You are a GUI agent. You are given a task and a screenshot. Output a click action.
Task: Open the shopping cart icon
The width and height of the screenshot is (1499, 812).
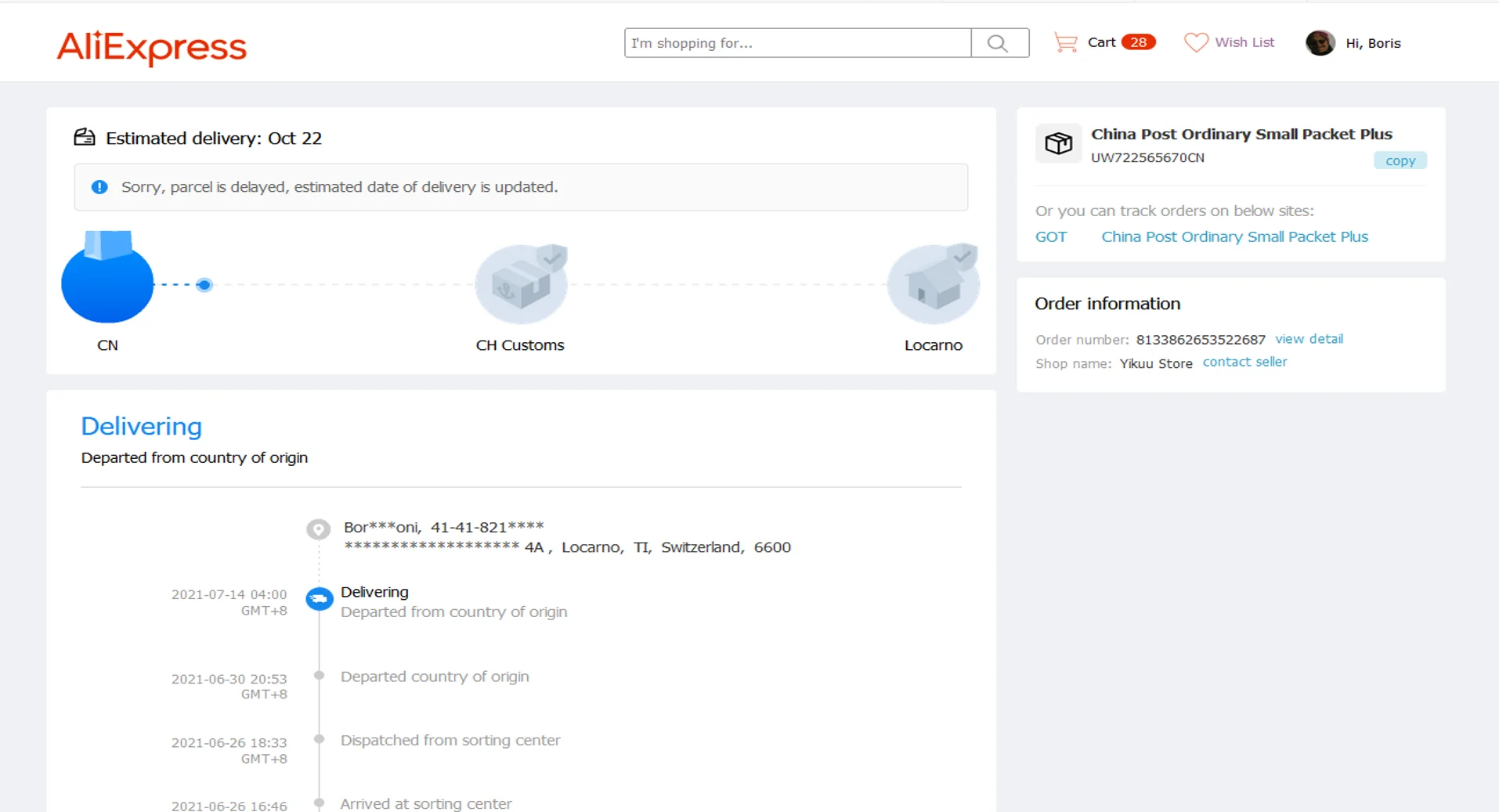click(1065, 42)
